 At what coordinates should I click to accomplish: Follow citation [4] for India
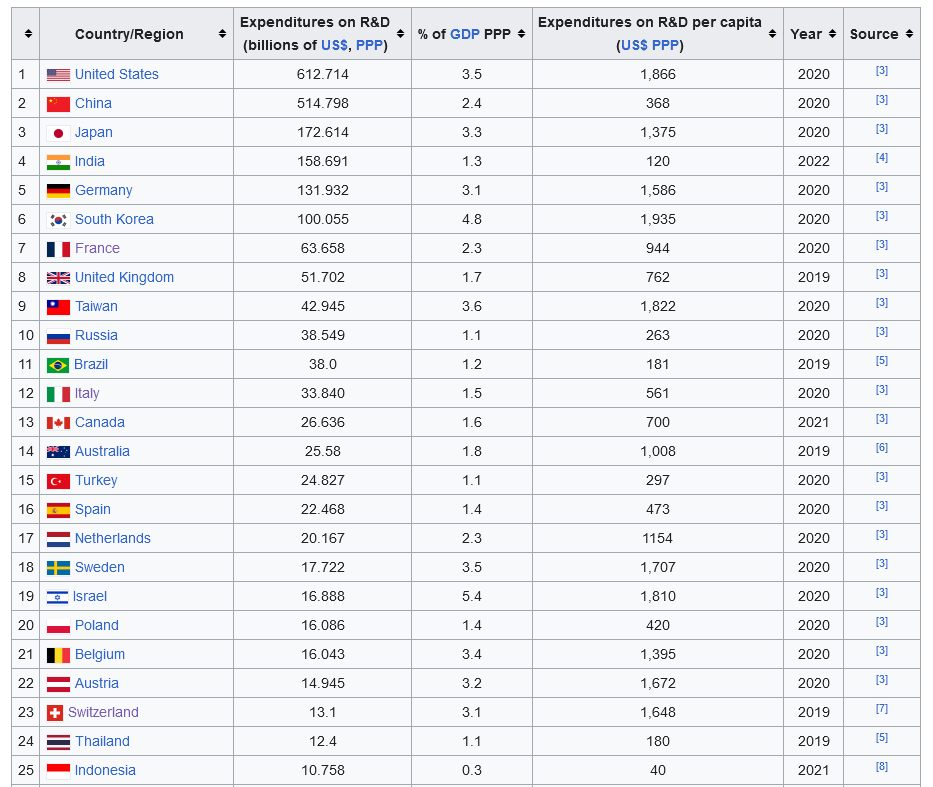882,158
